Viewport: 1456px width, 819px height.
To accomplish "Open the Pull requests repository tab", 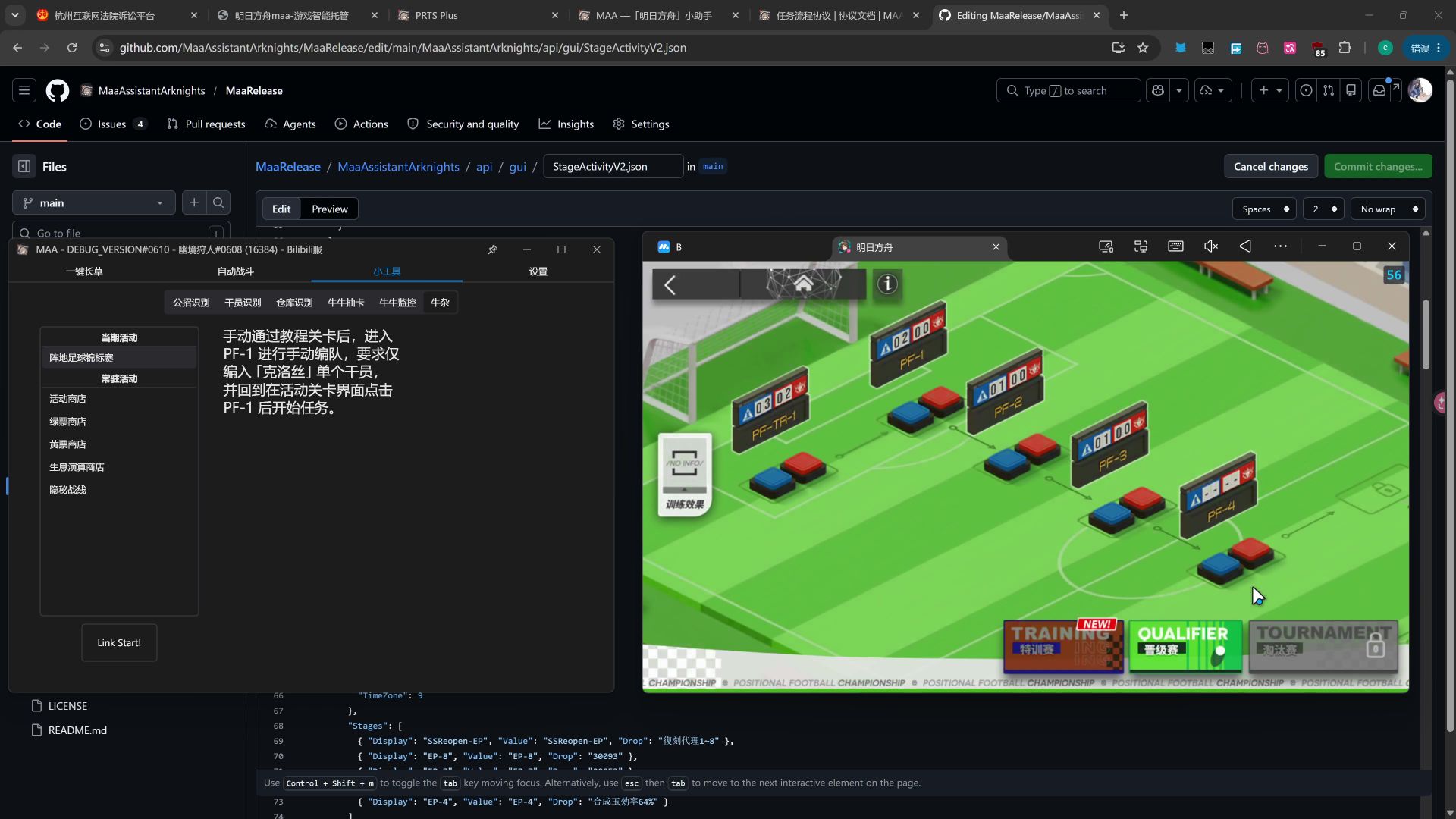I will pos(206,124).
